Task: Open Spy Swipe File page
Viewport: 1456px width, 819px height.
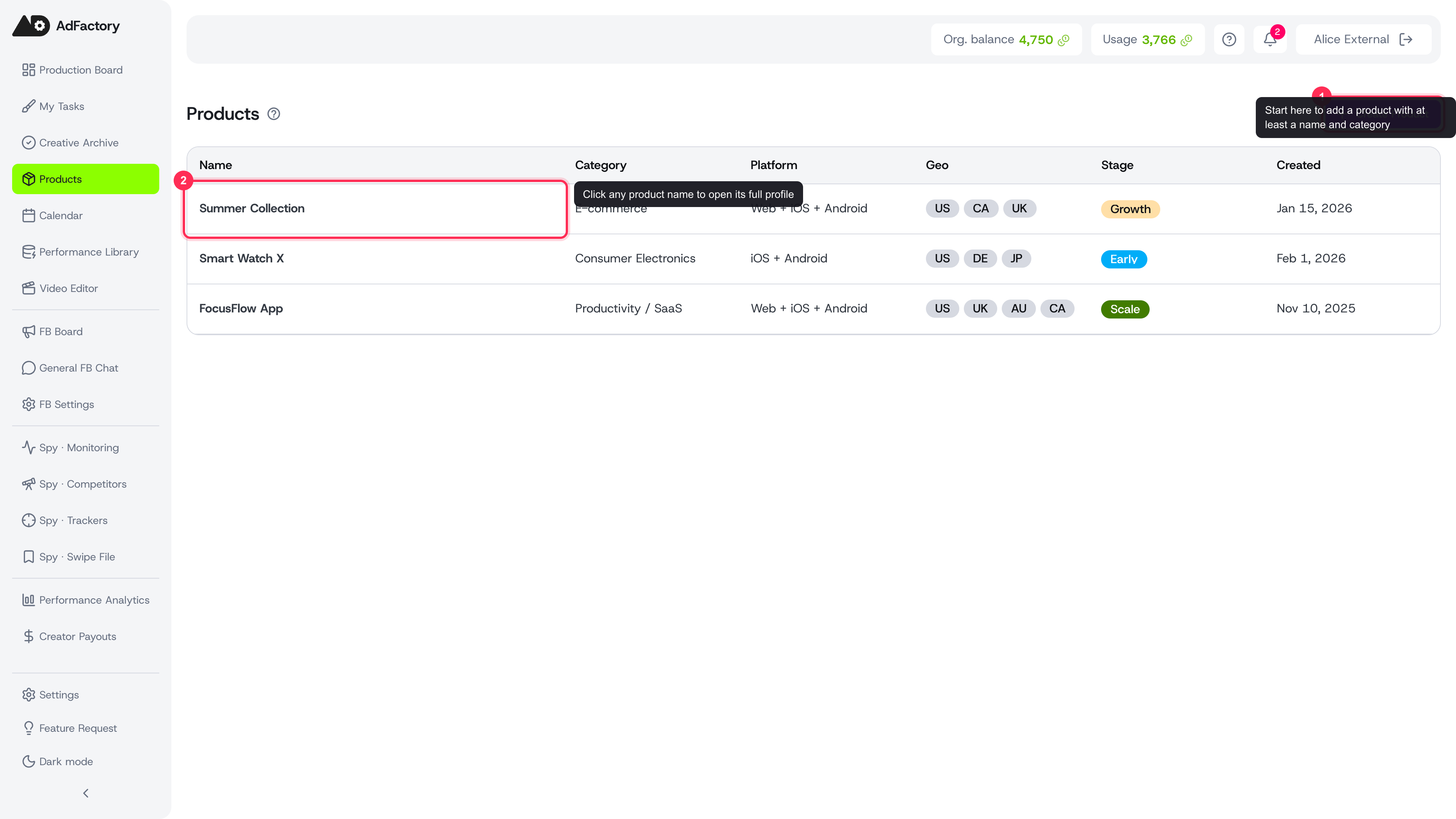Action: point(85,557)
